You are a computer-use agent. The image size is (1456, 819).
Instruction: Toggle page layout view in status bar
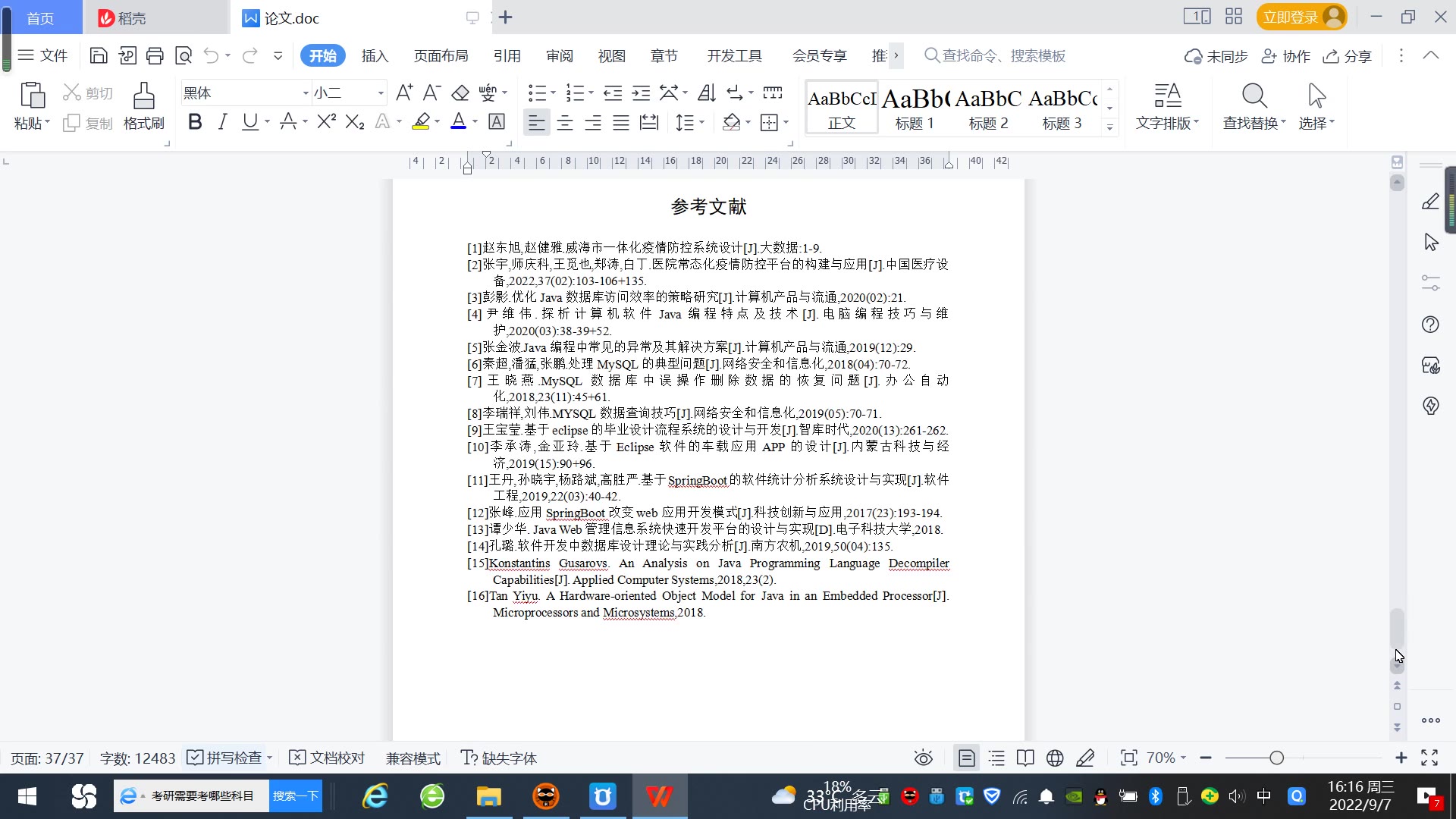[x=966, y=758]
